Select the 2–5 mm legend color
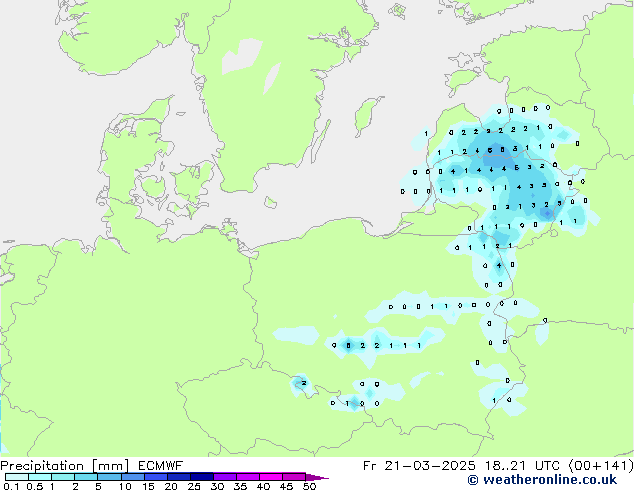The image size is (634, 490). [87, 477]
